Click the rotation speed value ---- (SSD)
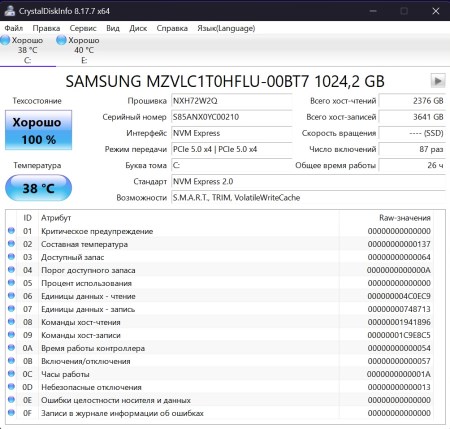This screenshot has width=450, height=429. [412, 133]
